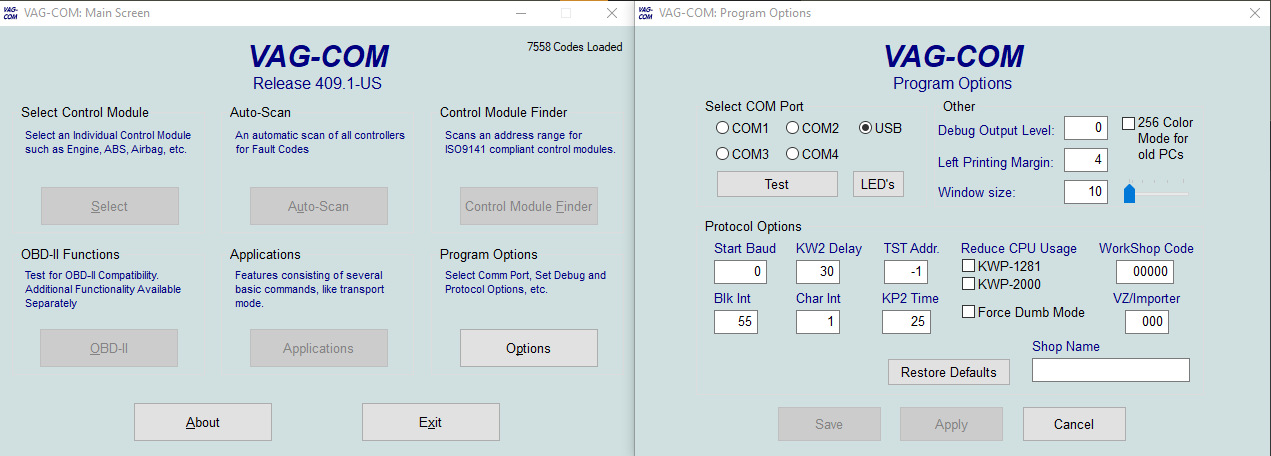
Task: Tick the KWP-1281 reduce CPU checkbox
Action: tap(968, 266)
